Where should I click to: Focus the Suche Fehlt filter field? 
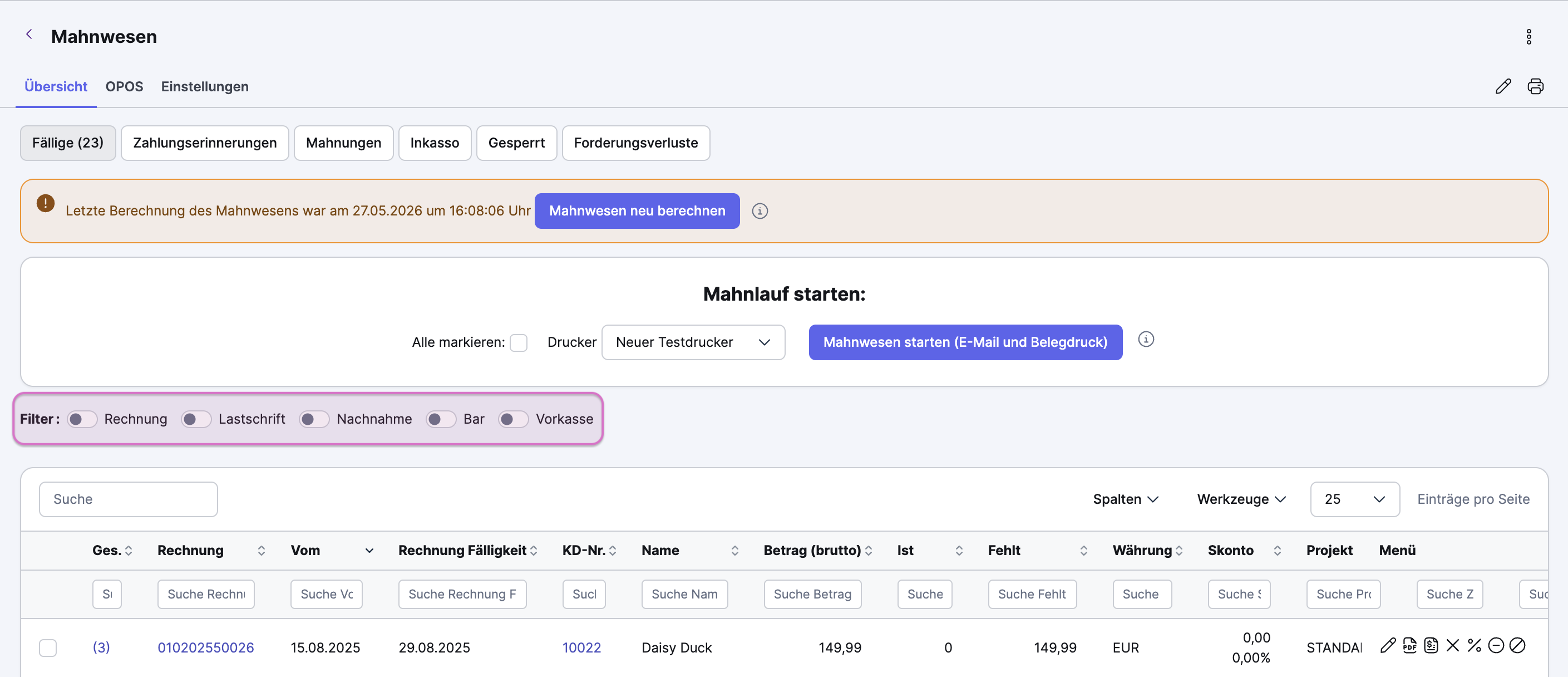(x=1032, y=594)
